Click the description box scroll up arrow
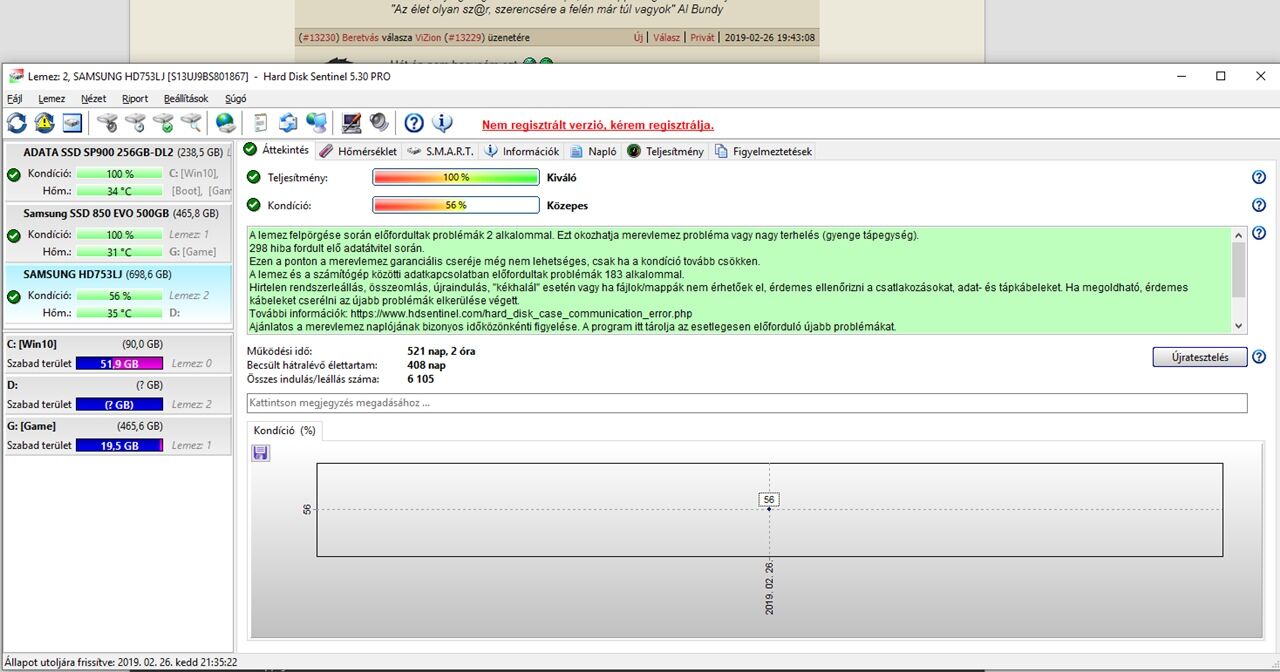 tap(1240, 235)
